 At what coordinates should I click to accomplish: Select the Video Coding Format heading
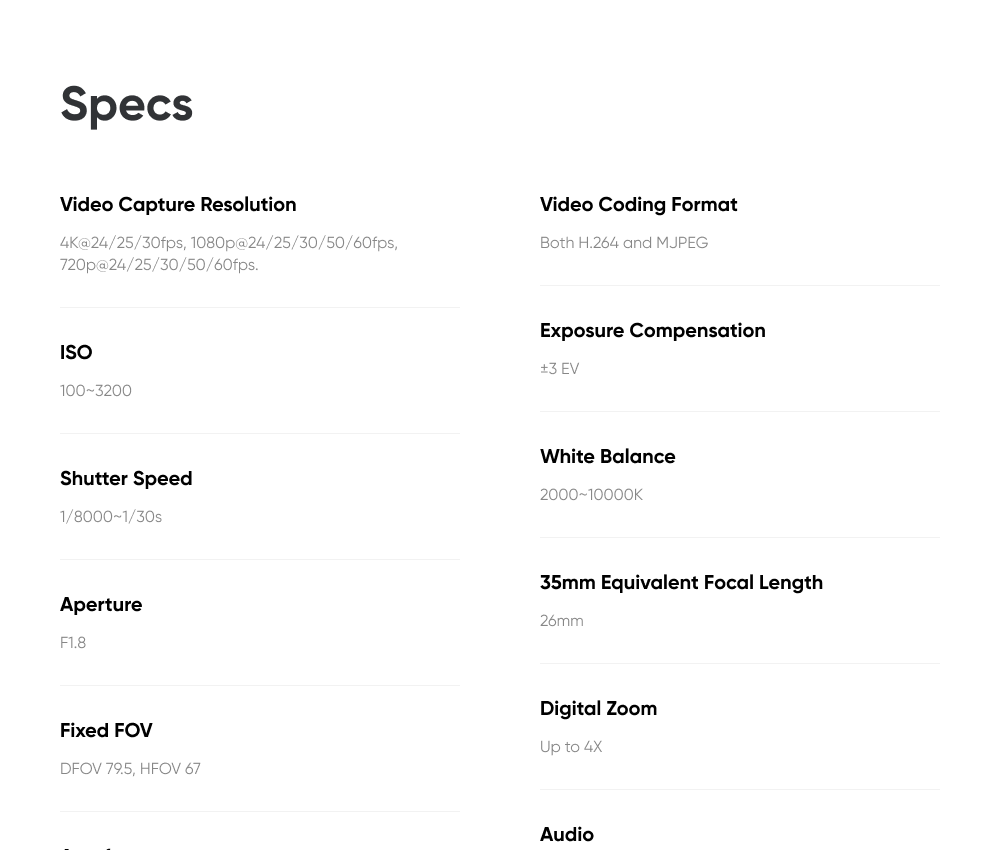tap(638, 205)
